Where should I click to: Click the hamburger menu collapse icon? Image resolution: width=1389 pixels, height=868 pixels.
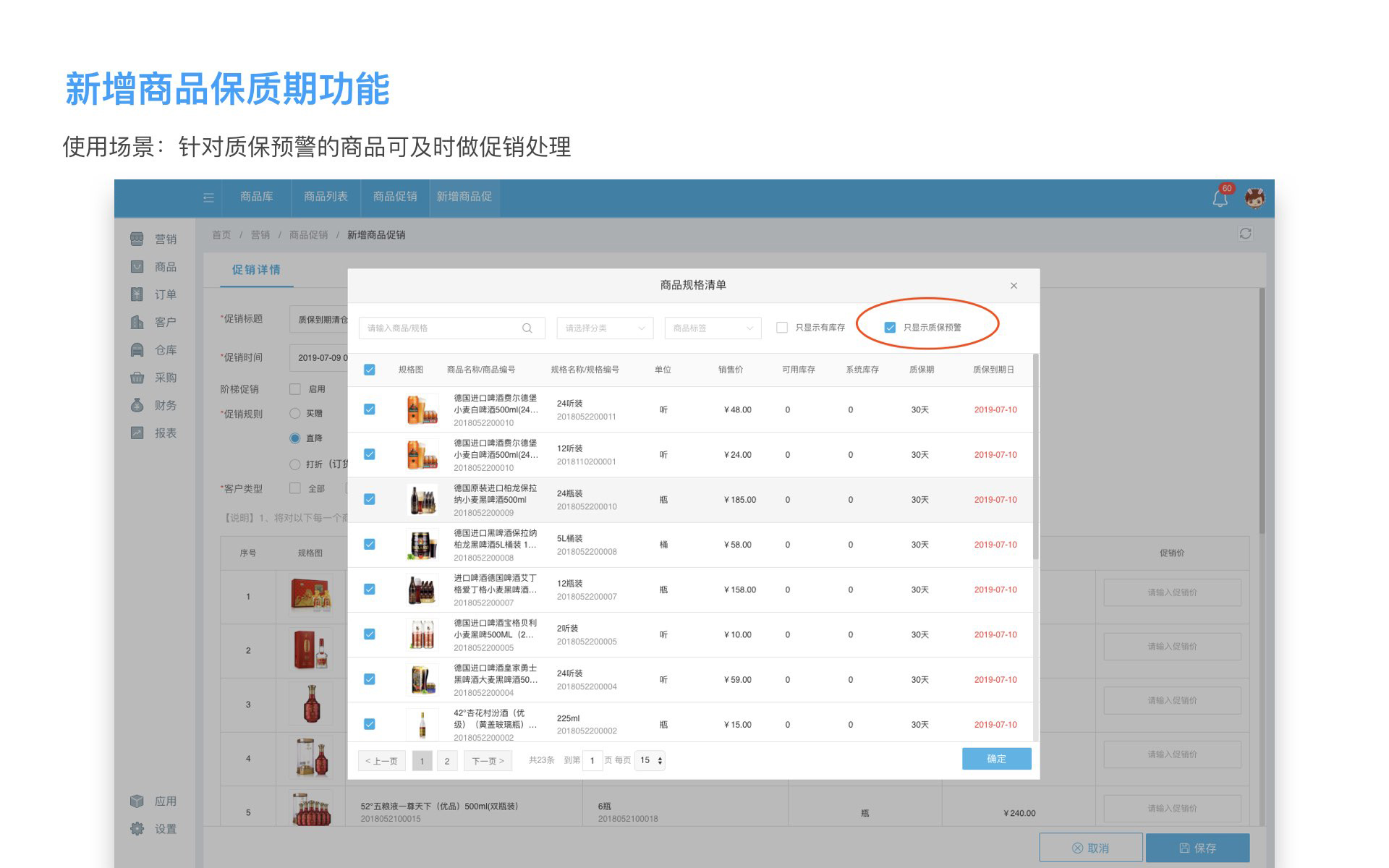coord(208,197)
